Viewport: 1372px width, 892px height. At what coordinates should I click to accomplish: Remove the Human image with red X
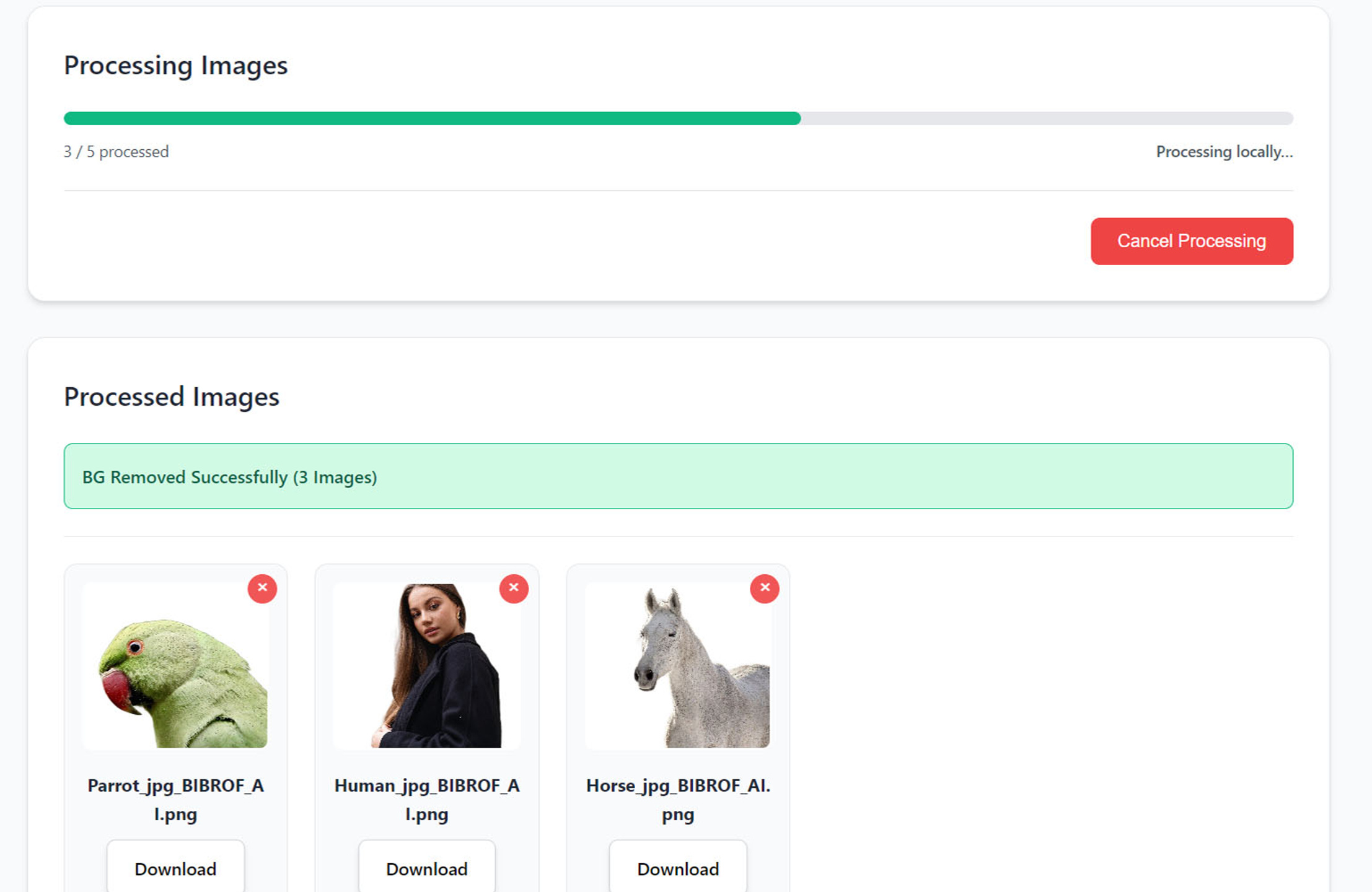coord(514,588)
